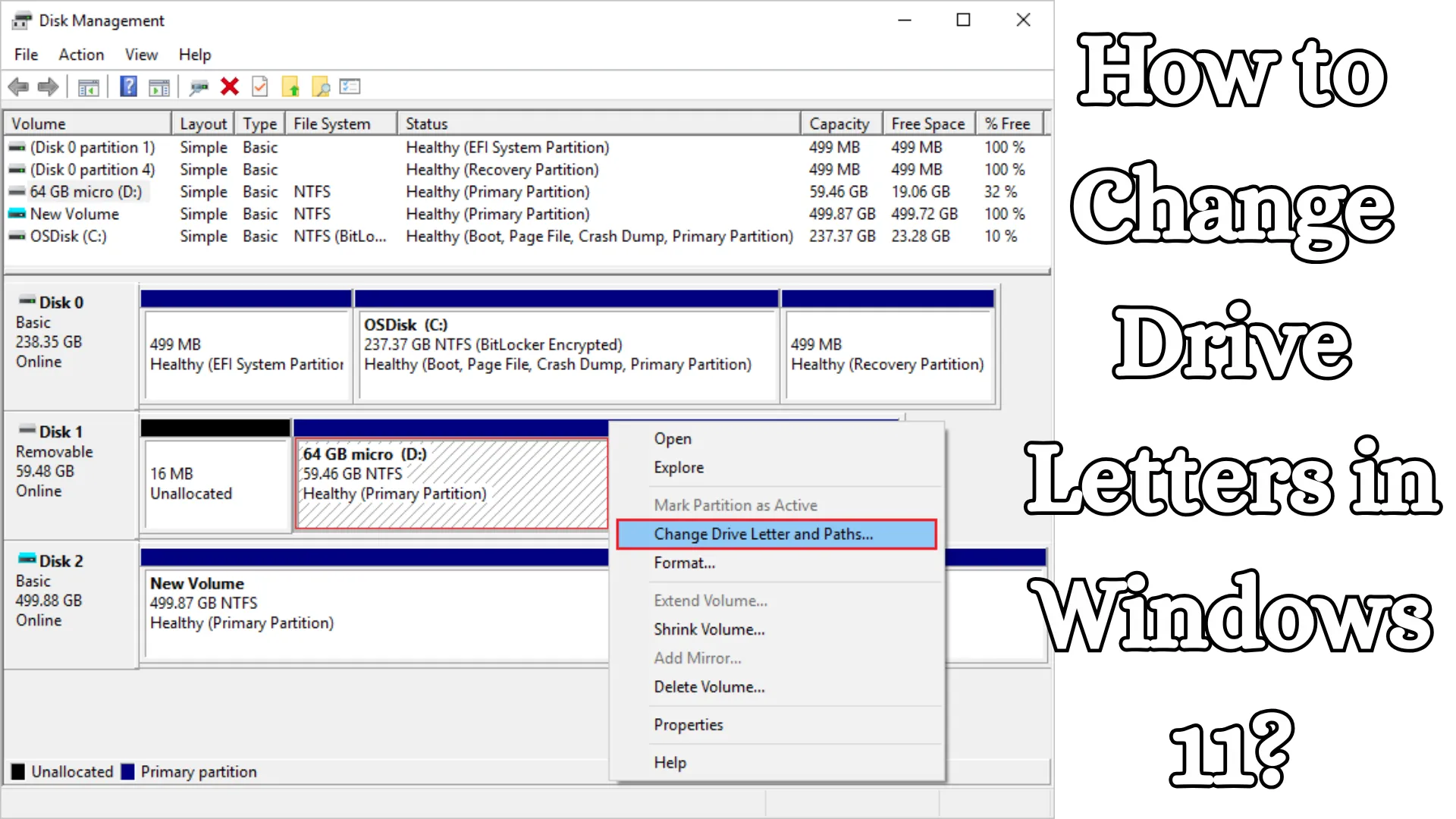
Task: Sort by the Volume column header
Action: pos(88,124)
